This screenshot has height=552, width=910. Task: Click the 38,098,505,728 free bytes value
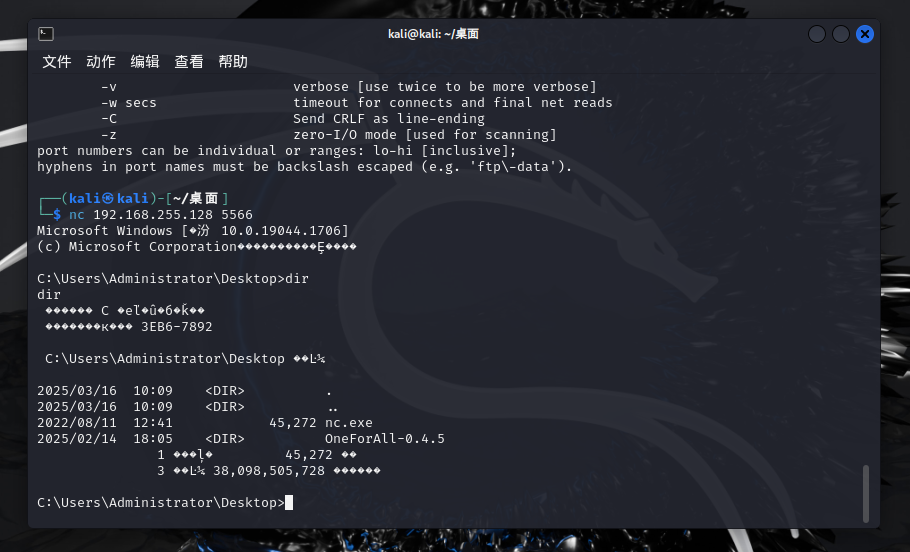(269, 470)
